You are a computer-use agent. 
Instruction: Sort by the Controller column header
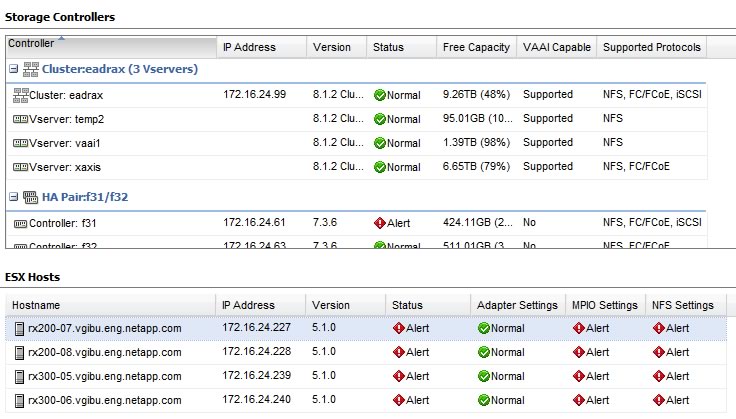point(110,47)
